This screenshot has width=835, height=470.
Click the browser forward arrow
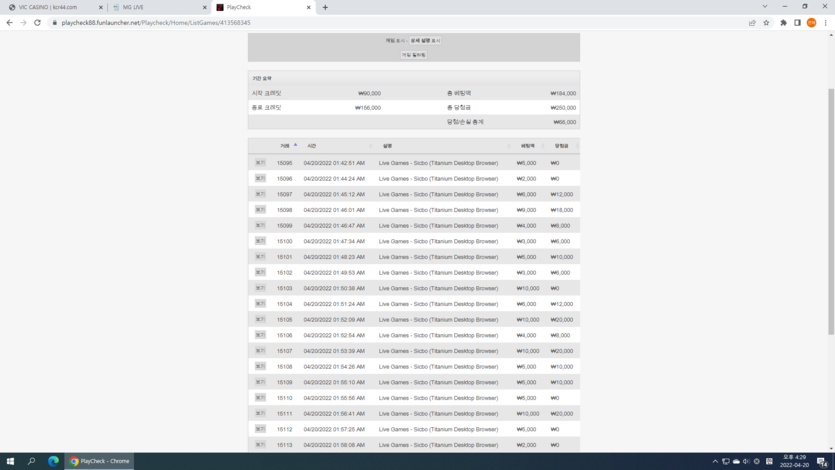[23, 23]
